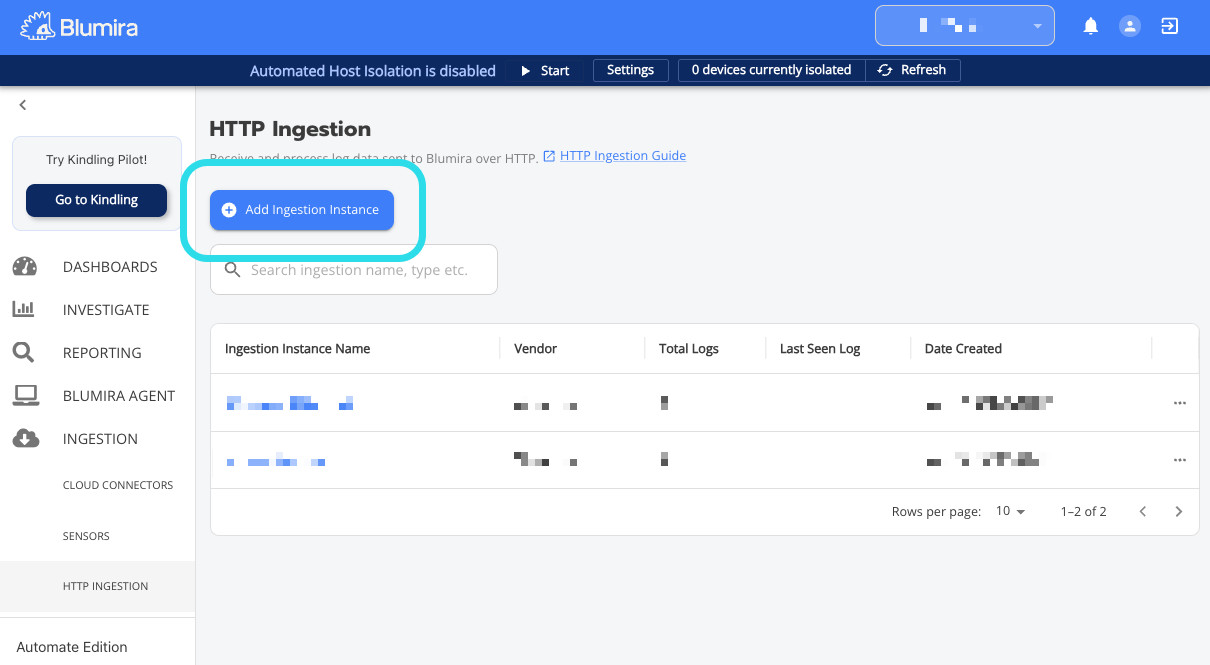
Task: Go to the previous page of results
Action: 1143,511
